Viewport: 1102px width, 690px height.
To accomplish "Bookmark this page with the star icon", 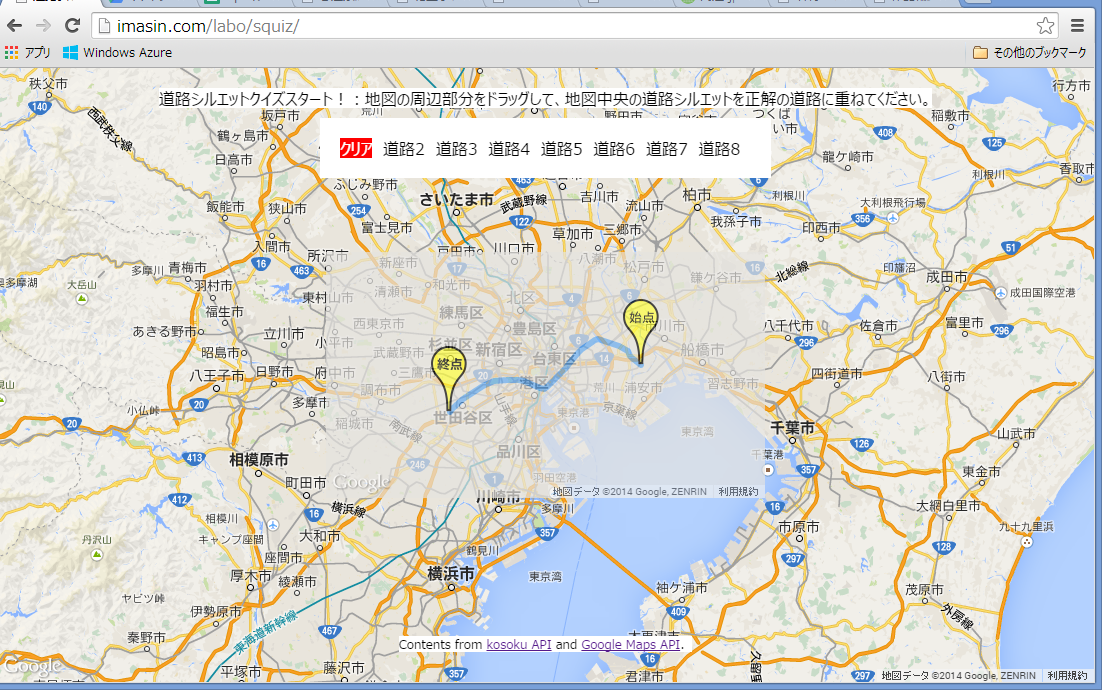I will point(1045,26).
